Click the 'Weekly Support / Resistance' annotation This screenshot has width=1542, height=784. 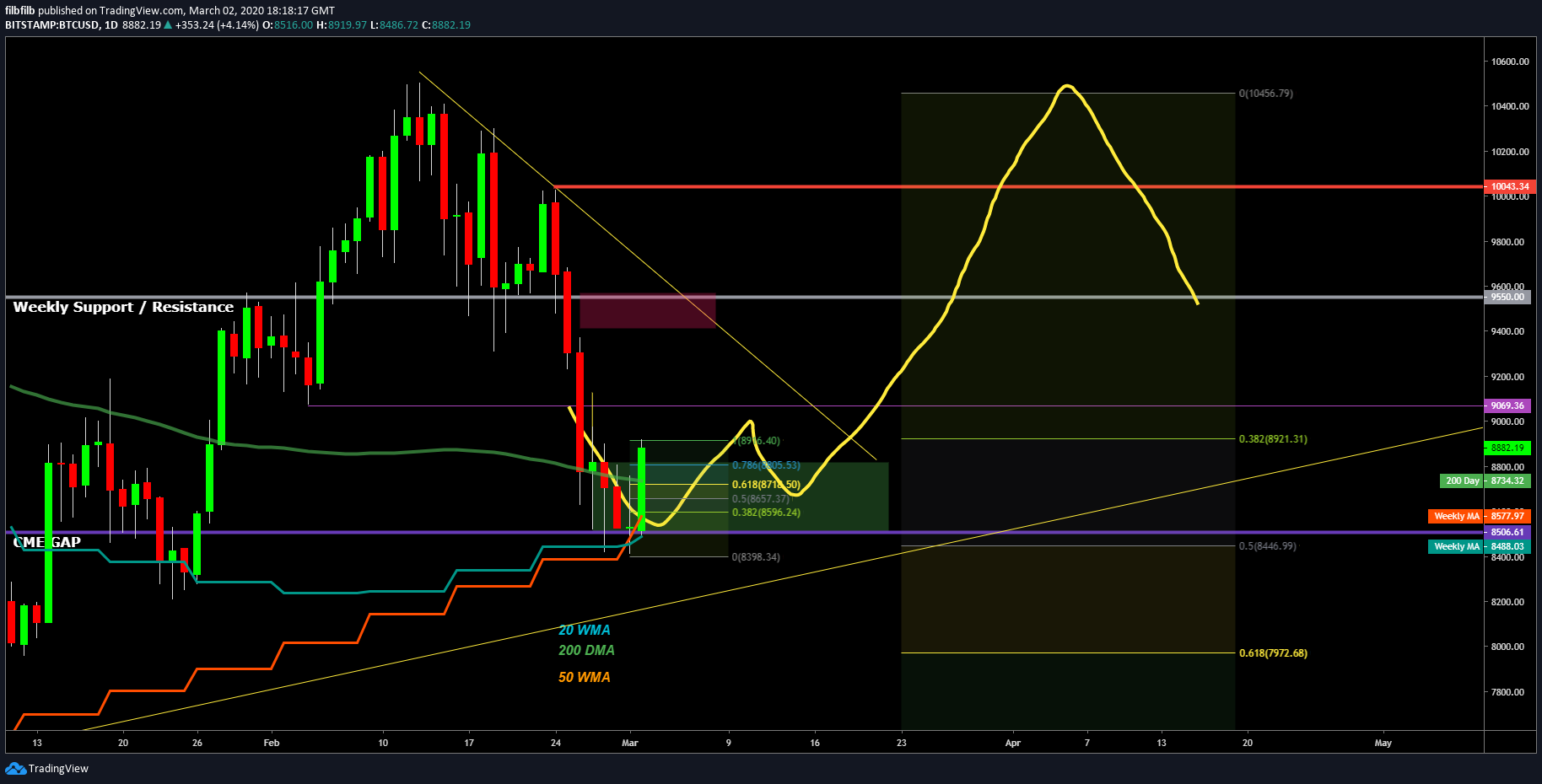[x=123, y=307]
